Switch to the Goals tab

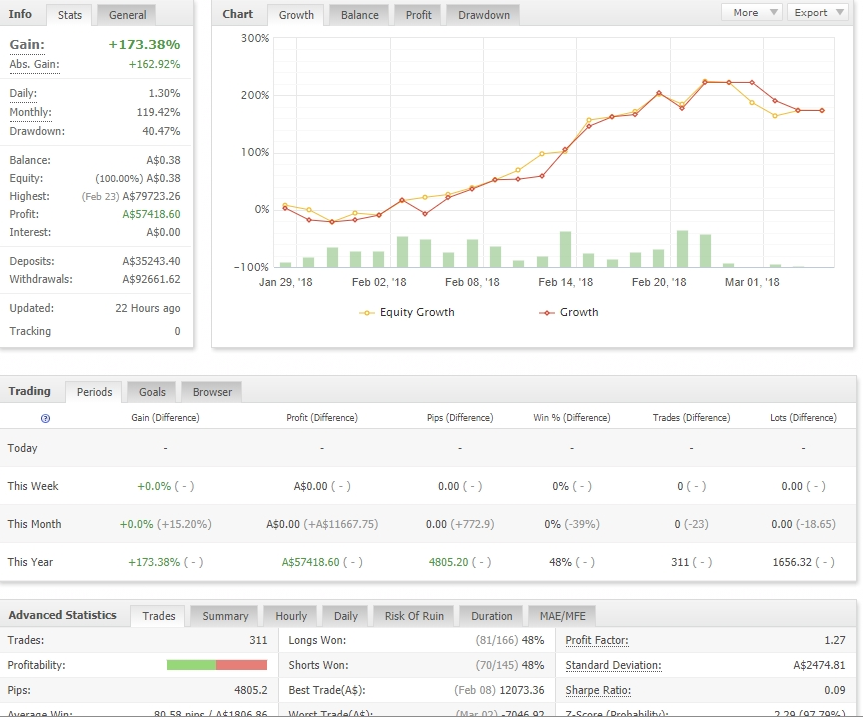[x=152, y=392]
